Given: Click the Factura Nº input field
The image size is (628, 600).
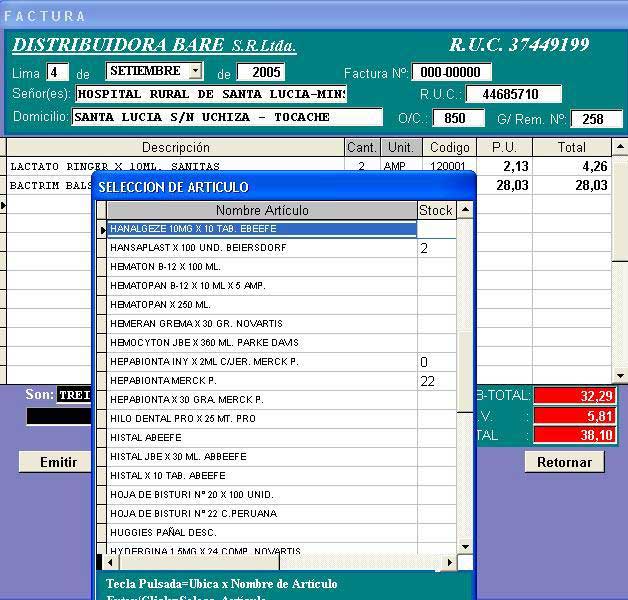Looking at the screenshot, I should (452, 72).
